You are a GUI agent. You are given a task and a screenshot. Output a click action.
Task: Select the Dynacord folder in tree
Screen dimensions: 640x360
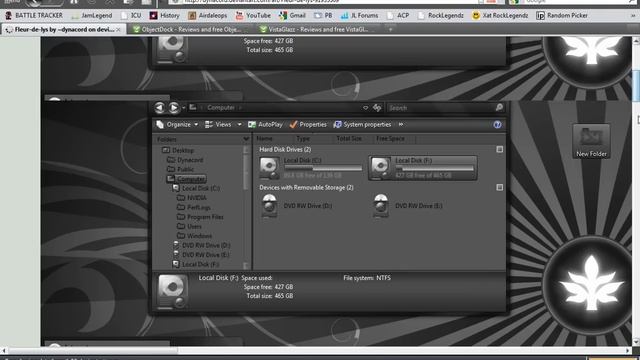[x=185, y=160]
